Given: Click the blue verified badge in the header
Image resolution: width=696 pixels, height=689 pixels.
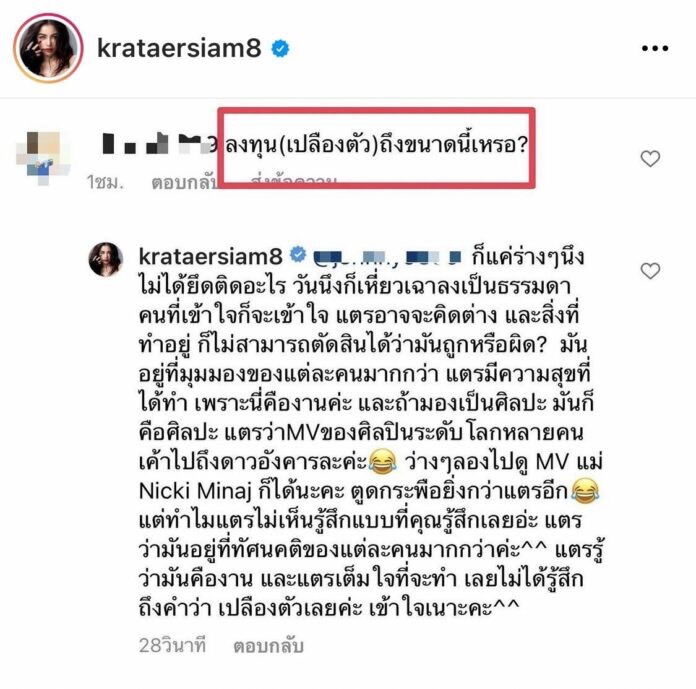Looking at the screenshot, I should 280,48.
